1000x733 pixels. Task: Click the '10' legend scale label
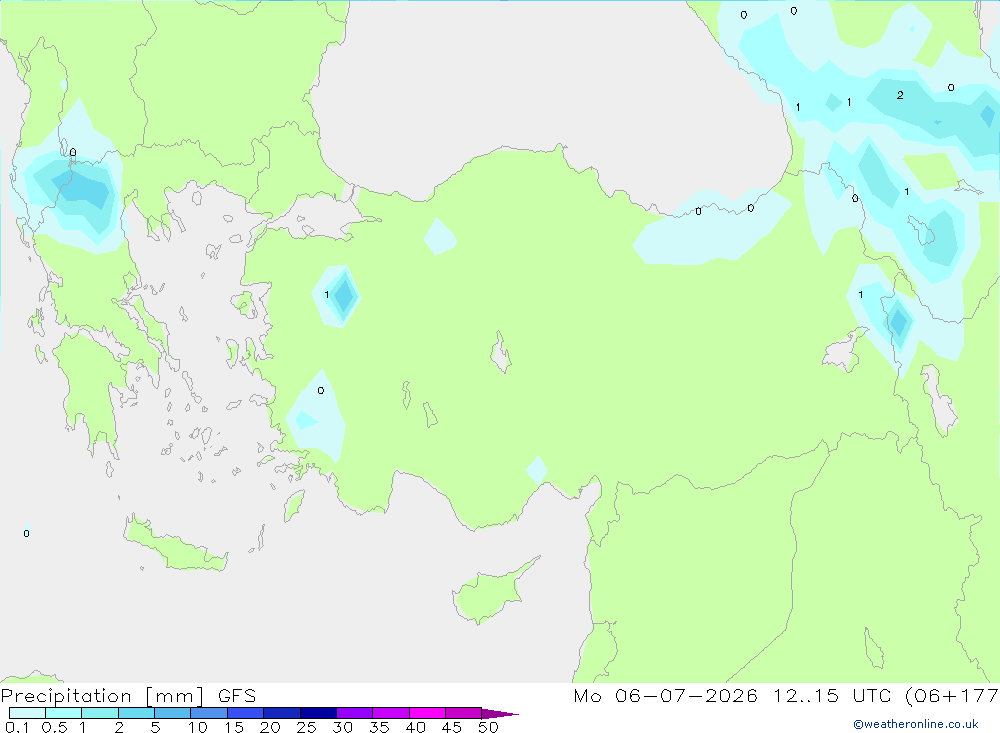(198, 727)
